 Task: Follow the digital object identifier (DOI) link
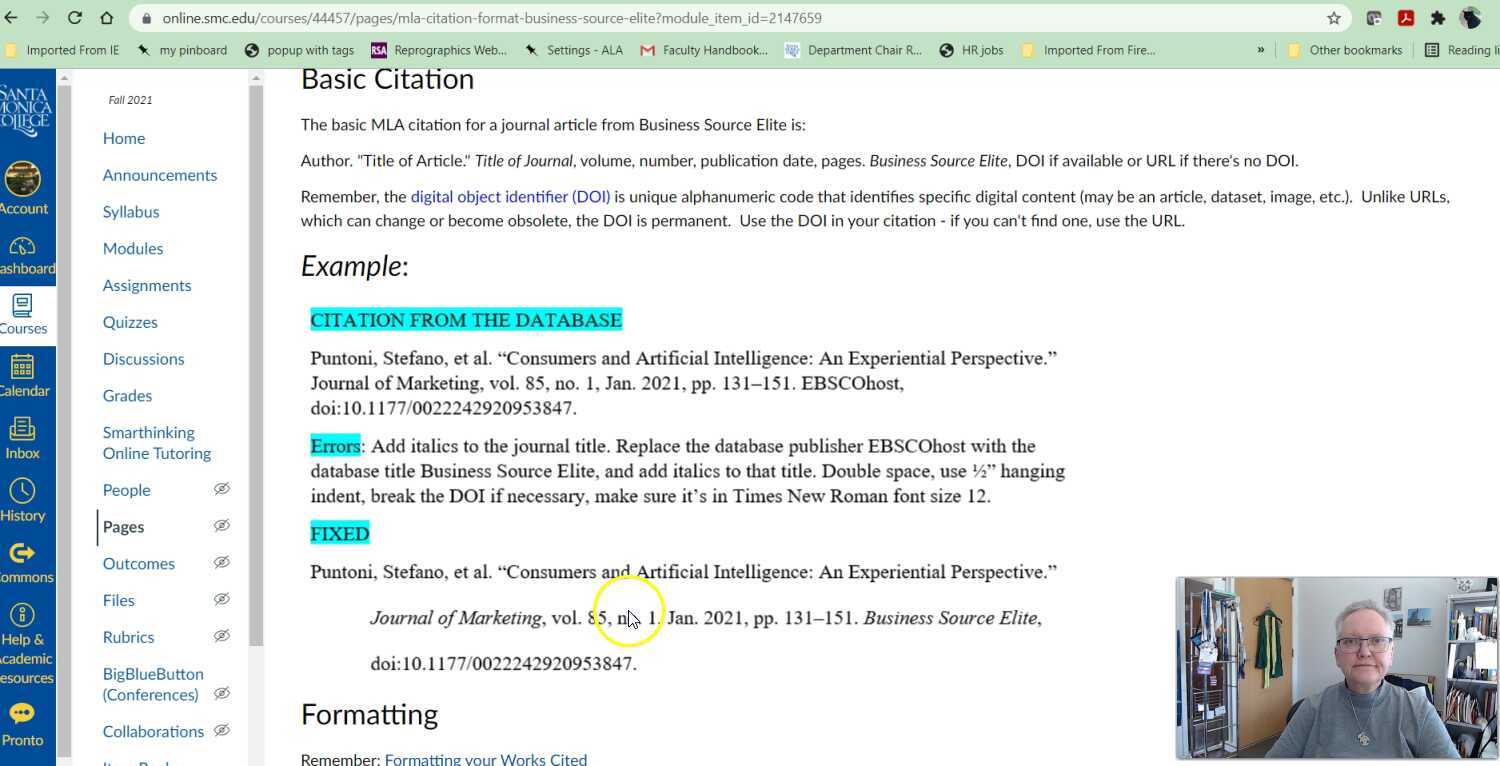pyautogui.click(x=510, y=196)
